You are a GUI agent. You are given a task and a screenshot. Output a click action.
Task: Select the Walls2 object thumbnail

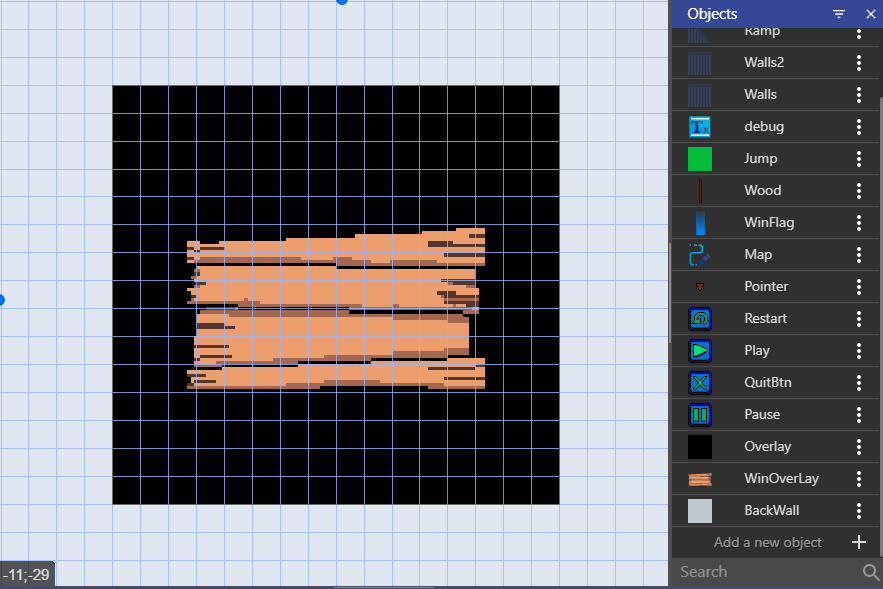[x=700, y=63]
